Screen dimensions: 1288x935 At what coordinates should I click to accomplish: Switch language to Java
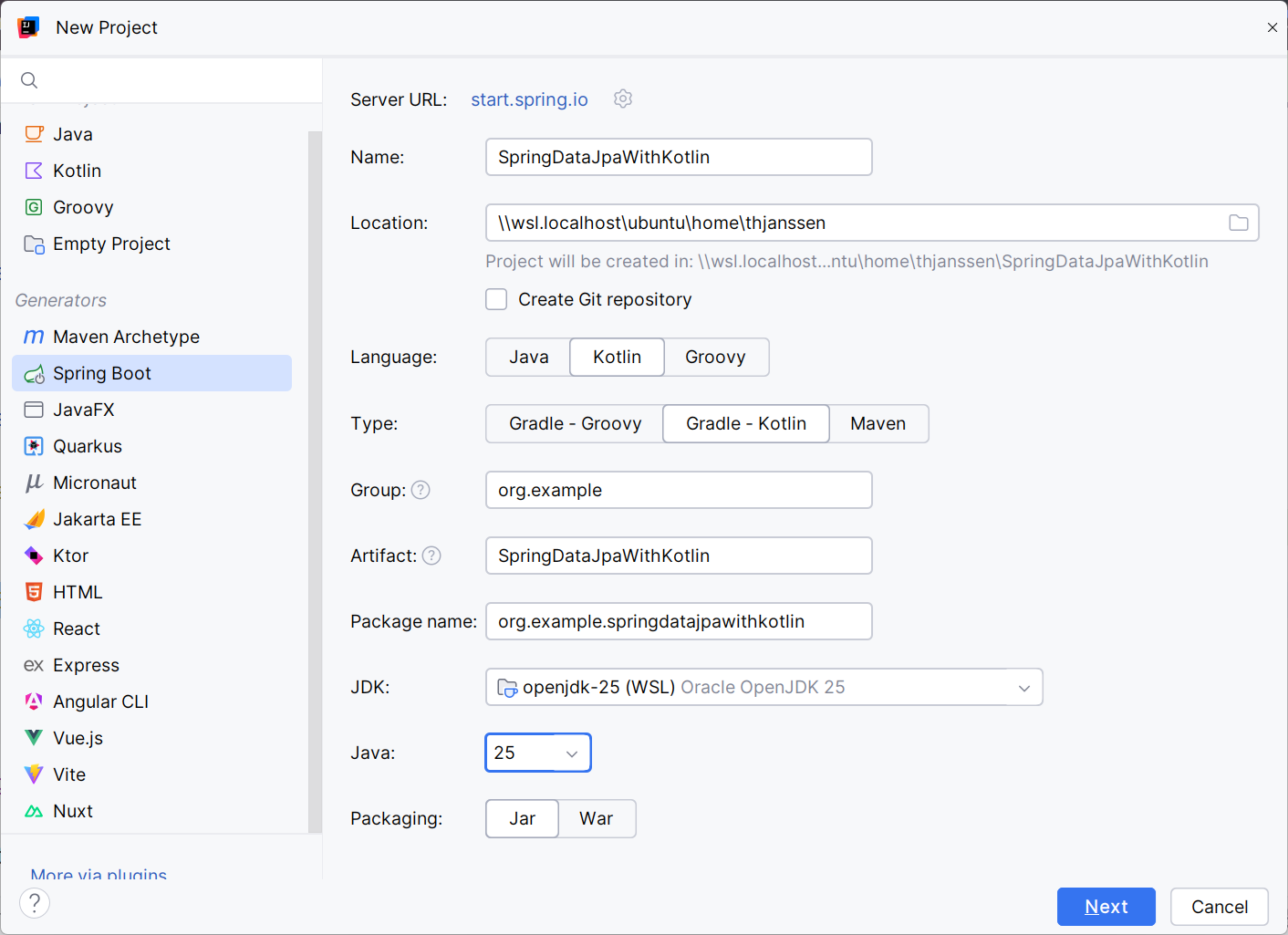point(528,357)
